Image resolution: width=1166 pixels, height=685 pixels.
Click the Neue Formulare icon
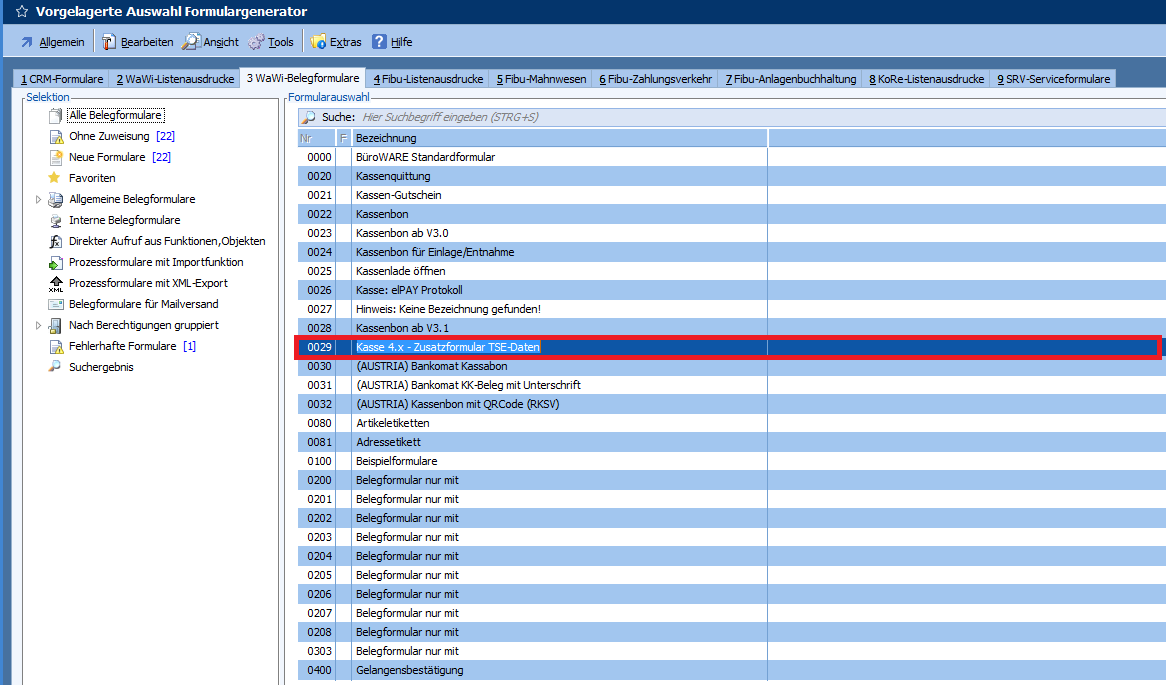pos(55,157)
